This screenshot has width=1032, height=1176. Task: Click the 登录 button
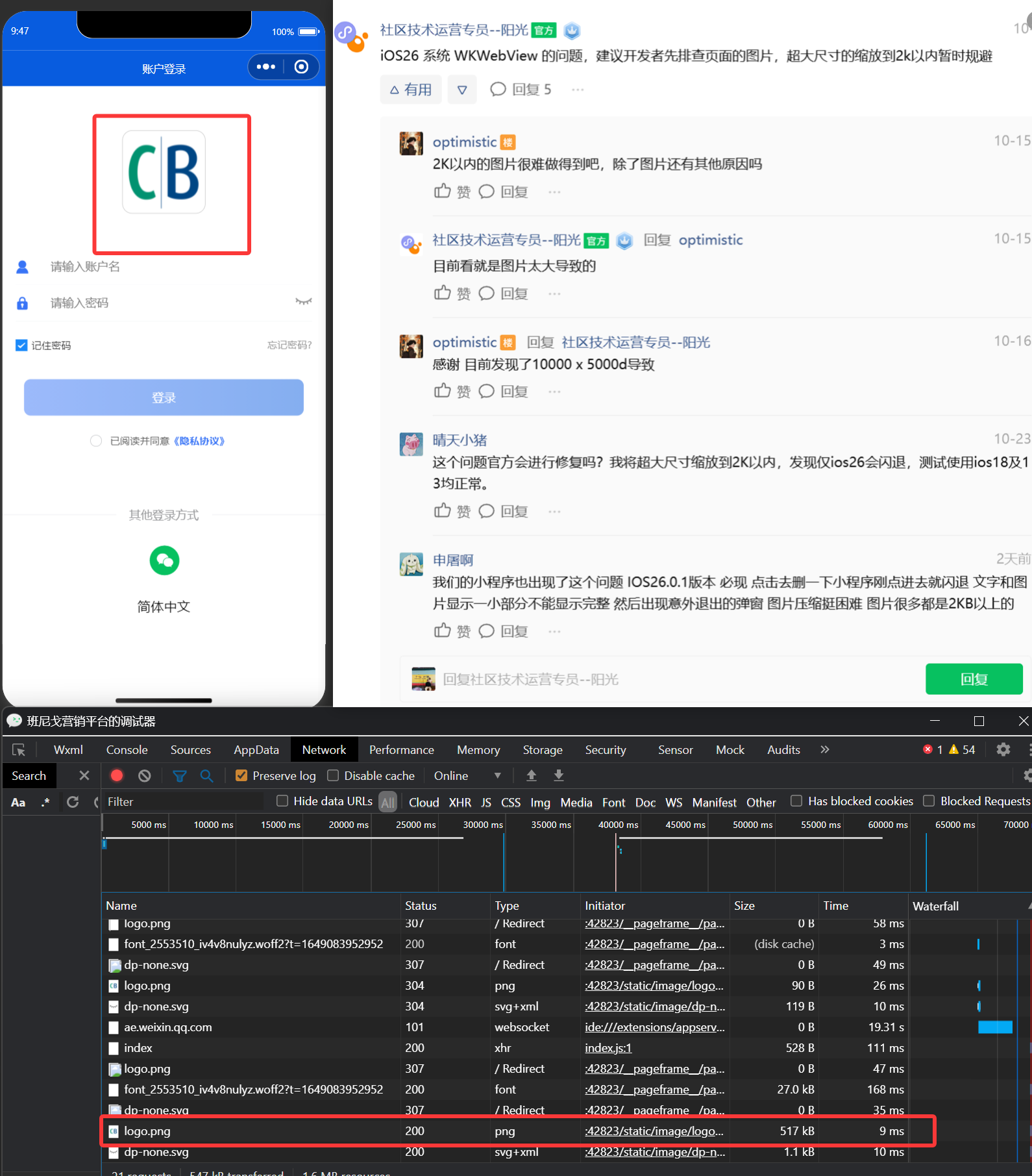pyautogui.click(x=164, y=397)
